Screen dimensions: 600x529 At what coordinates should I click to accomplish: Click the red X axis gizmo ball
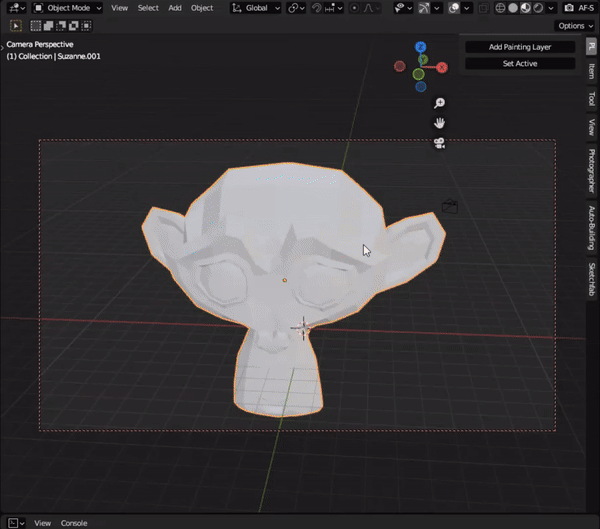442,67
